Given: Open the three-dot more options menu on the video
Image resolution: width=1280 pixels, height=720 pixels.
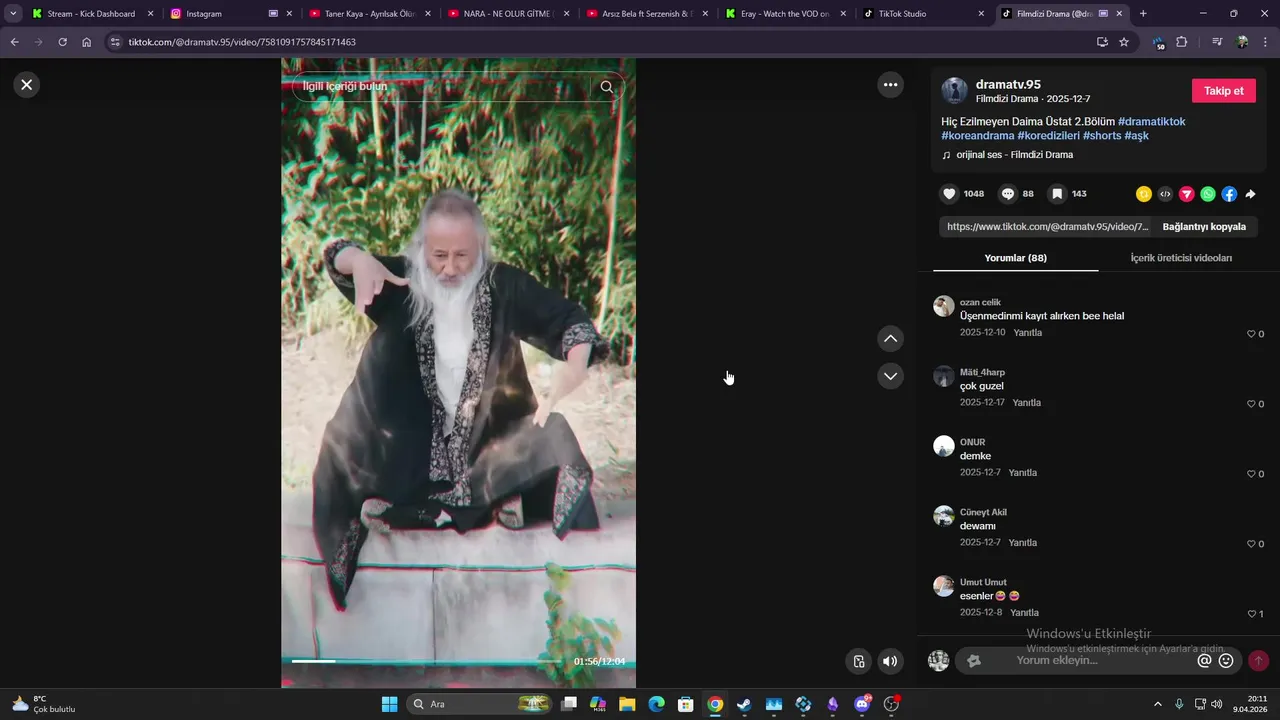Looking at the screenshot, I should coord(890,85).
